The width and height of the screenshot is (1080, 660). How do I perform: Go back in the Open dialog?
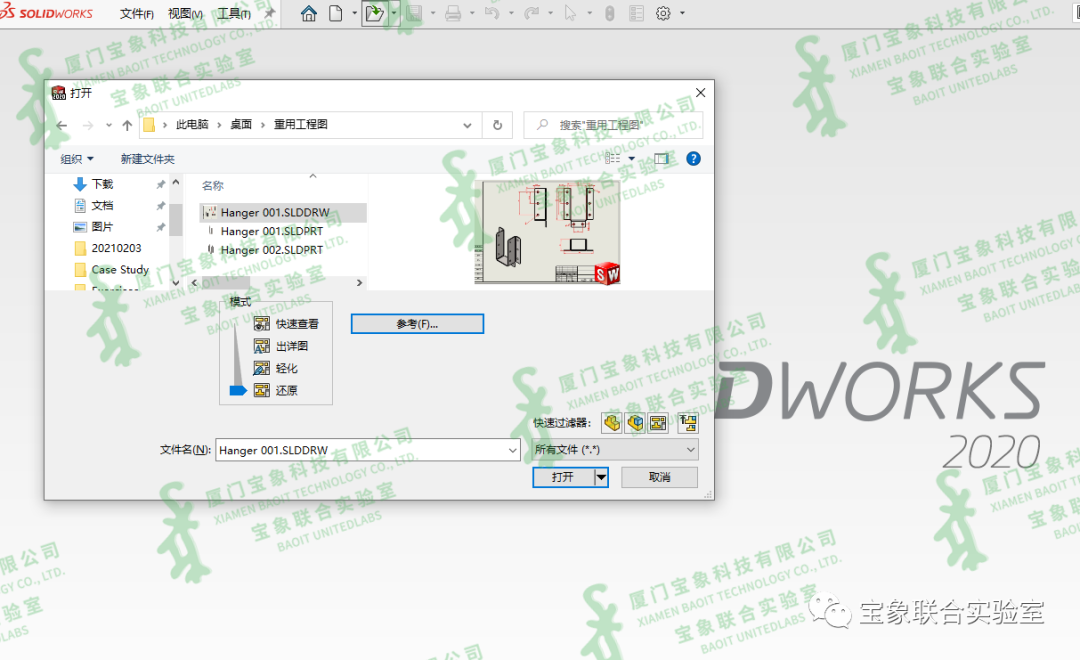pyautogui.click(x=62, y=125)
